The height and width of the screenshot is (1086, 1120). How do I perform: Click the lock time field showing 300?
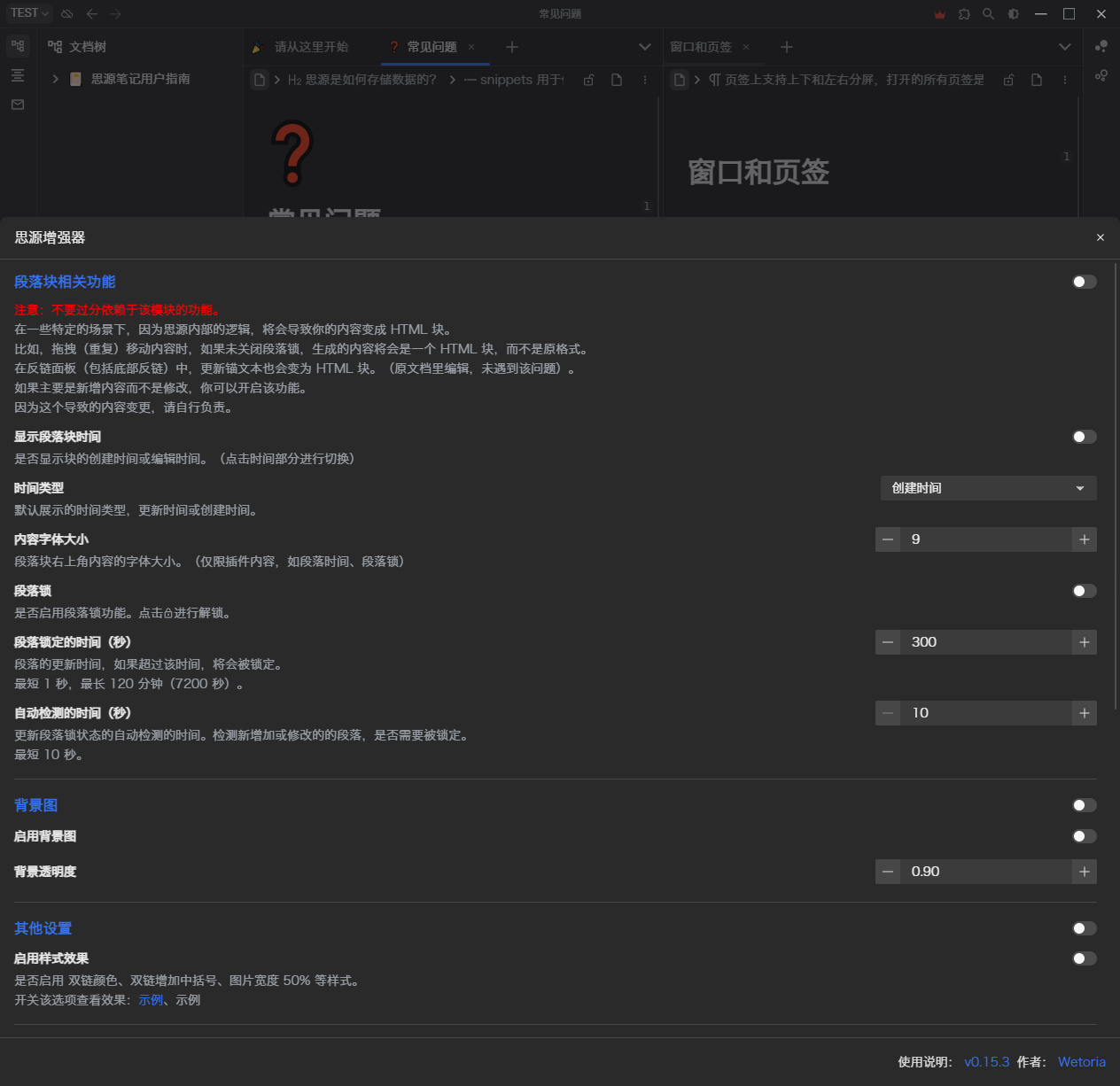[986, 642]
